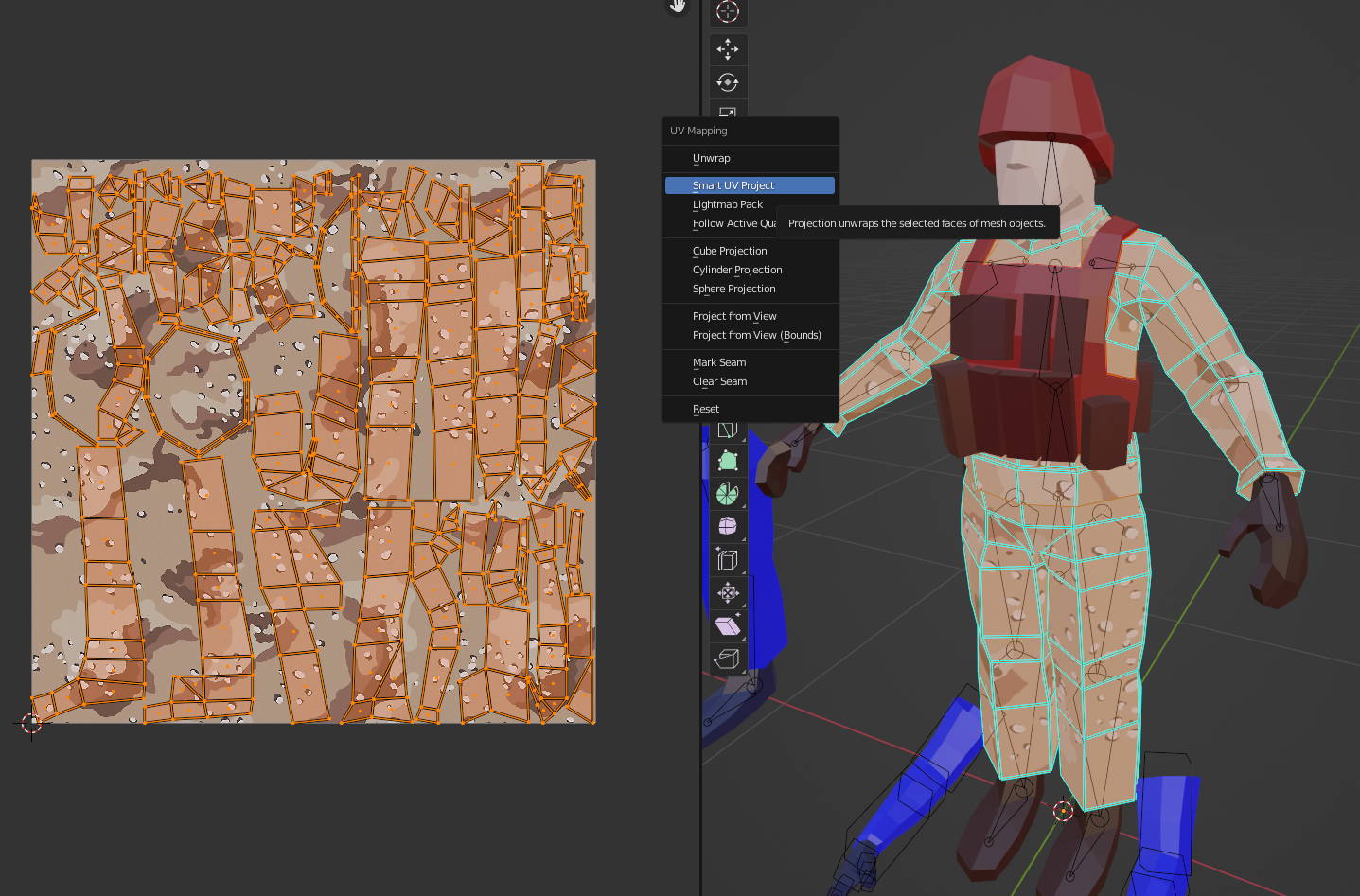
Task: Click the pan hand gizmo icon
Action: (x=678, y=7)
